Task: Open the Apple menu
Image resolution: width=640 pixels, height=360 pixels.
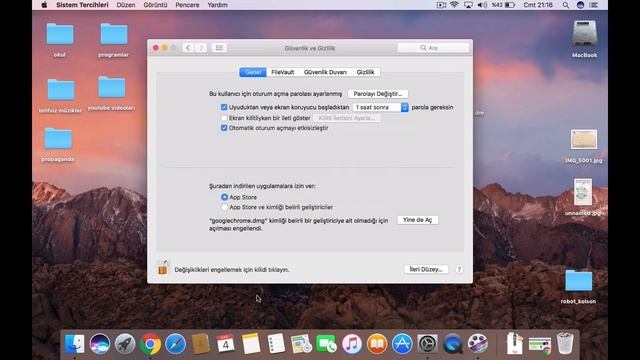Action: tap(44, 5)
